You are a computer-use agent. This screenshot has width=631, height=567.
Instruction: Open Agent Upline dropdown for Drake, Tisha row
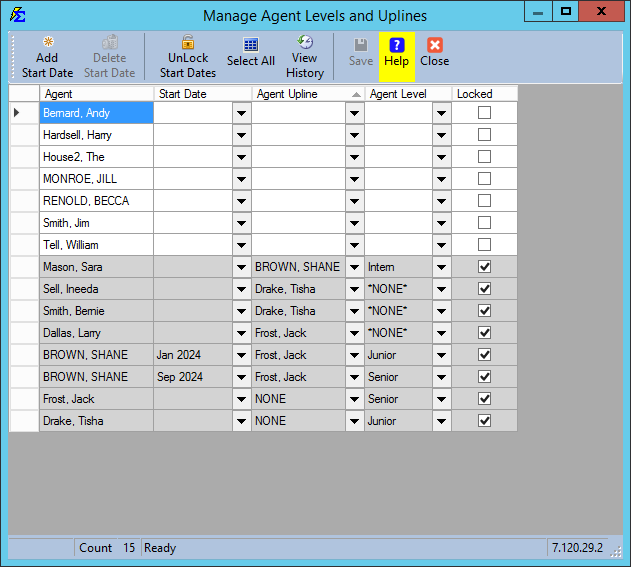coord(355,421)
